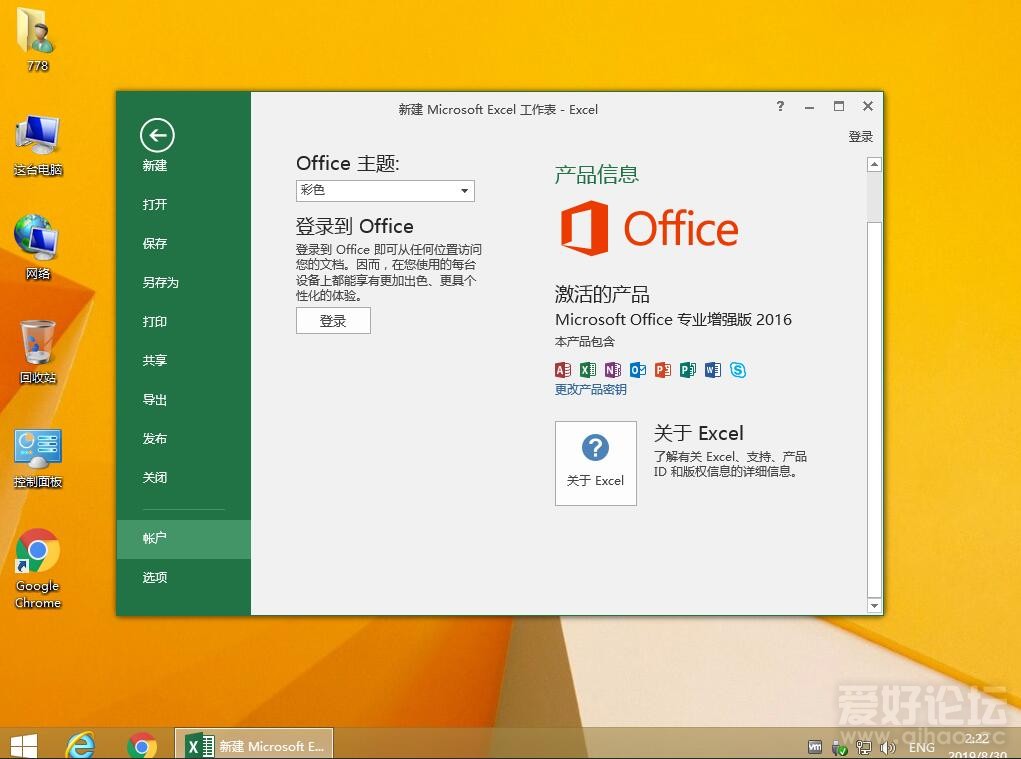Select 帐户 in the sidebar
The height and width of the screenshot is (759, 1021).
[184, 539]
